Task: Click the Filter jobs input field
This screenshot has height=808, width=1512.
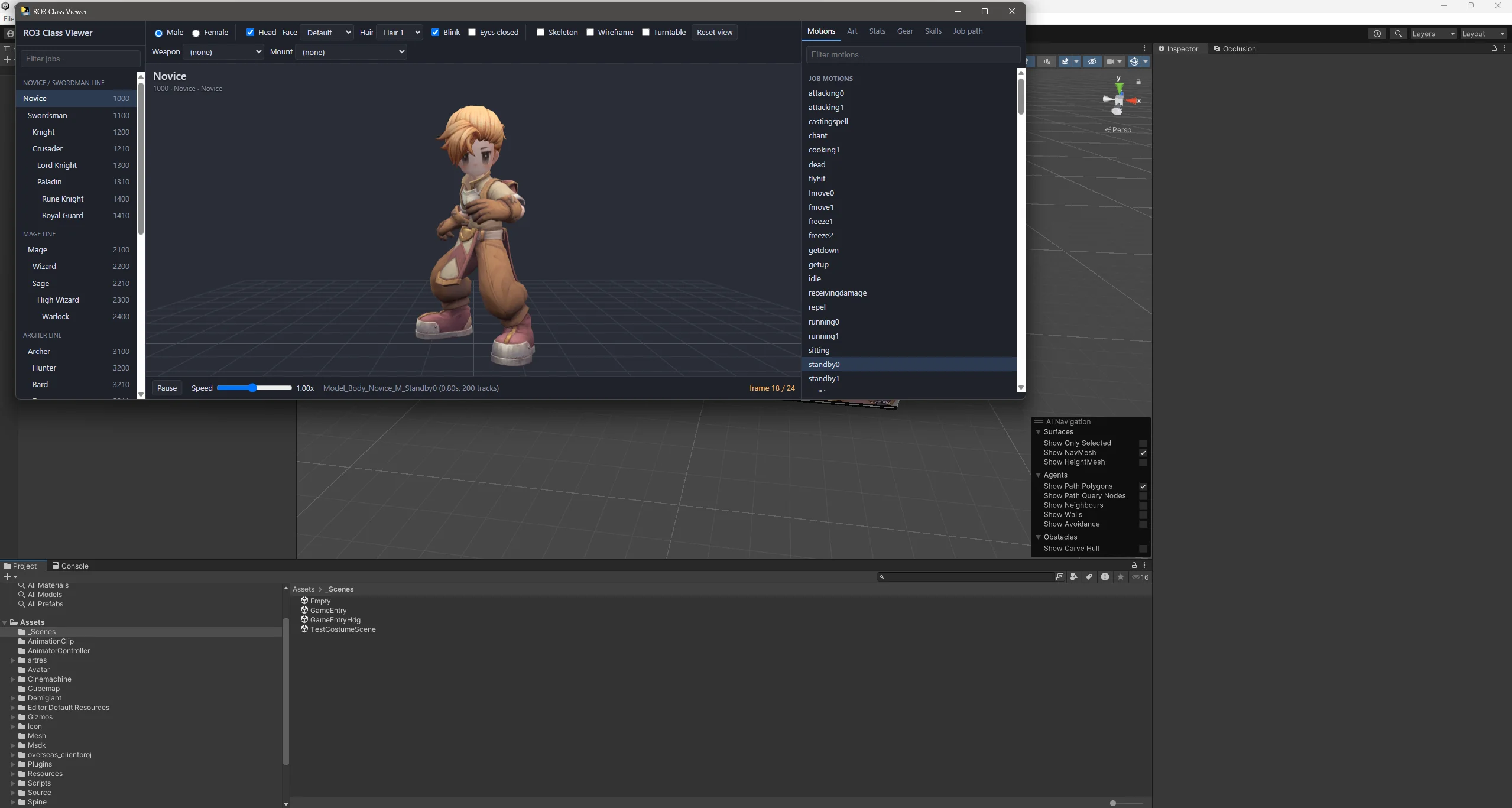Action: pyautogui.click(x=80, y=59)
